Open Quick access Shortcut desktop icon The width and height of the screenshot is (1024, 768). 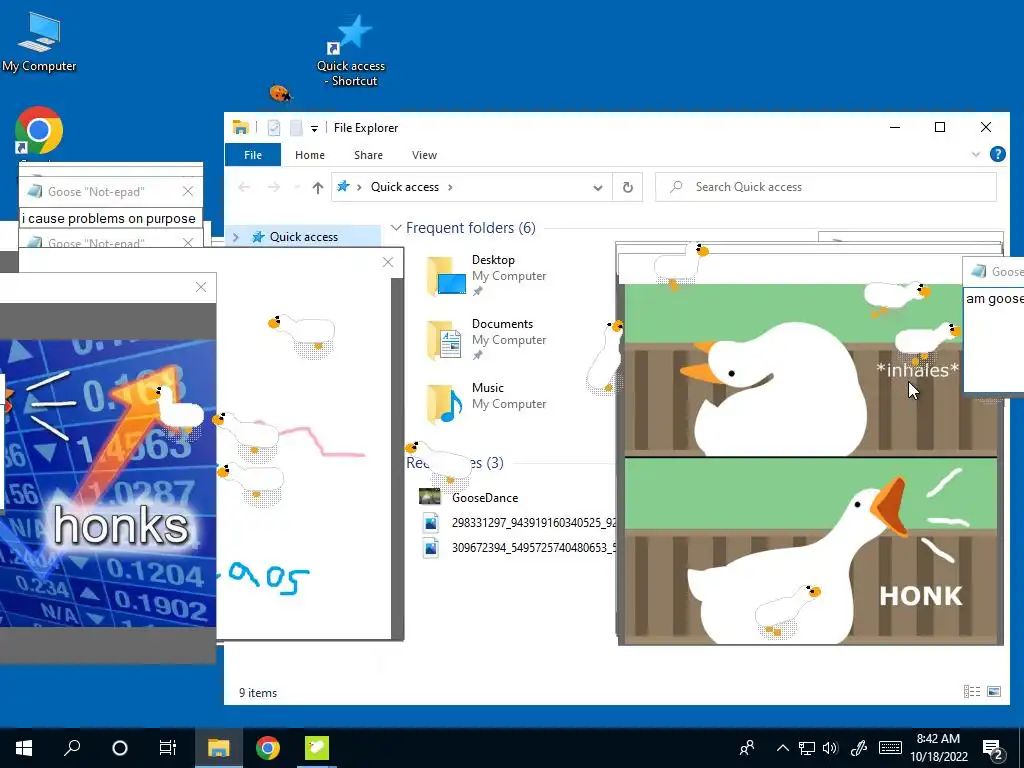coord(351,51)
